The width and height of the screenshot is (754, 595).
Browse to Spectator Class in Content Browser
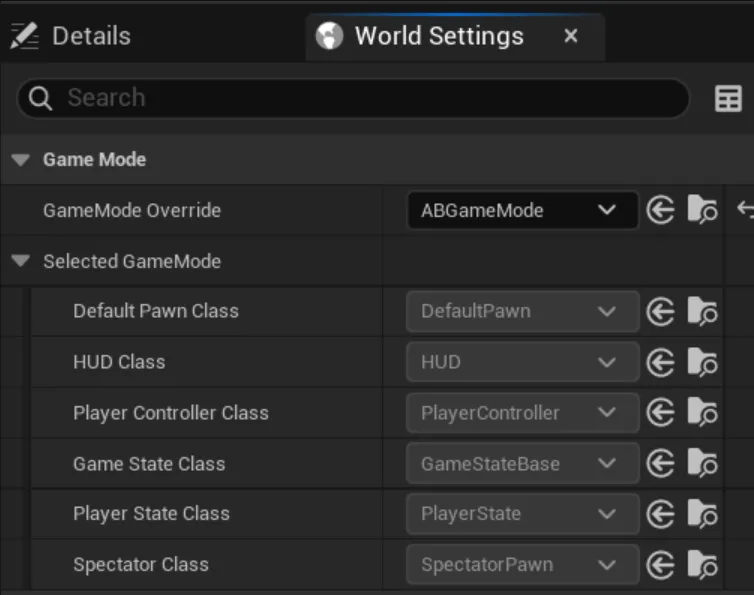click(703, 565)
